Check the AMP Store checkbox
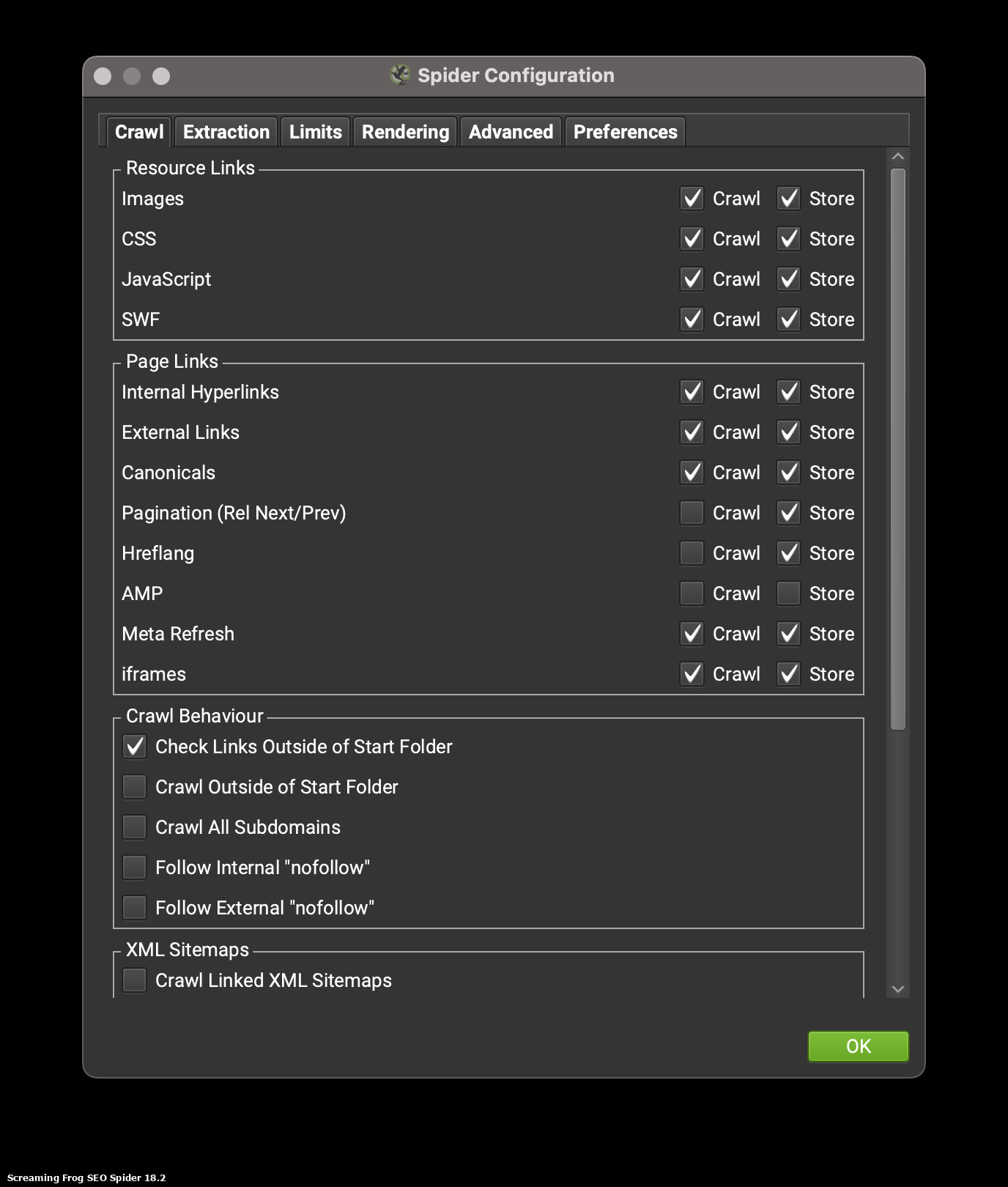This screenshot has width=1008, height=1187. pos(788,593)
